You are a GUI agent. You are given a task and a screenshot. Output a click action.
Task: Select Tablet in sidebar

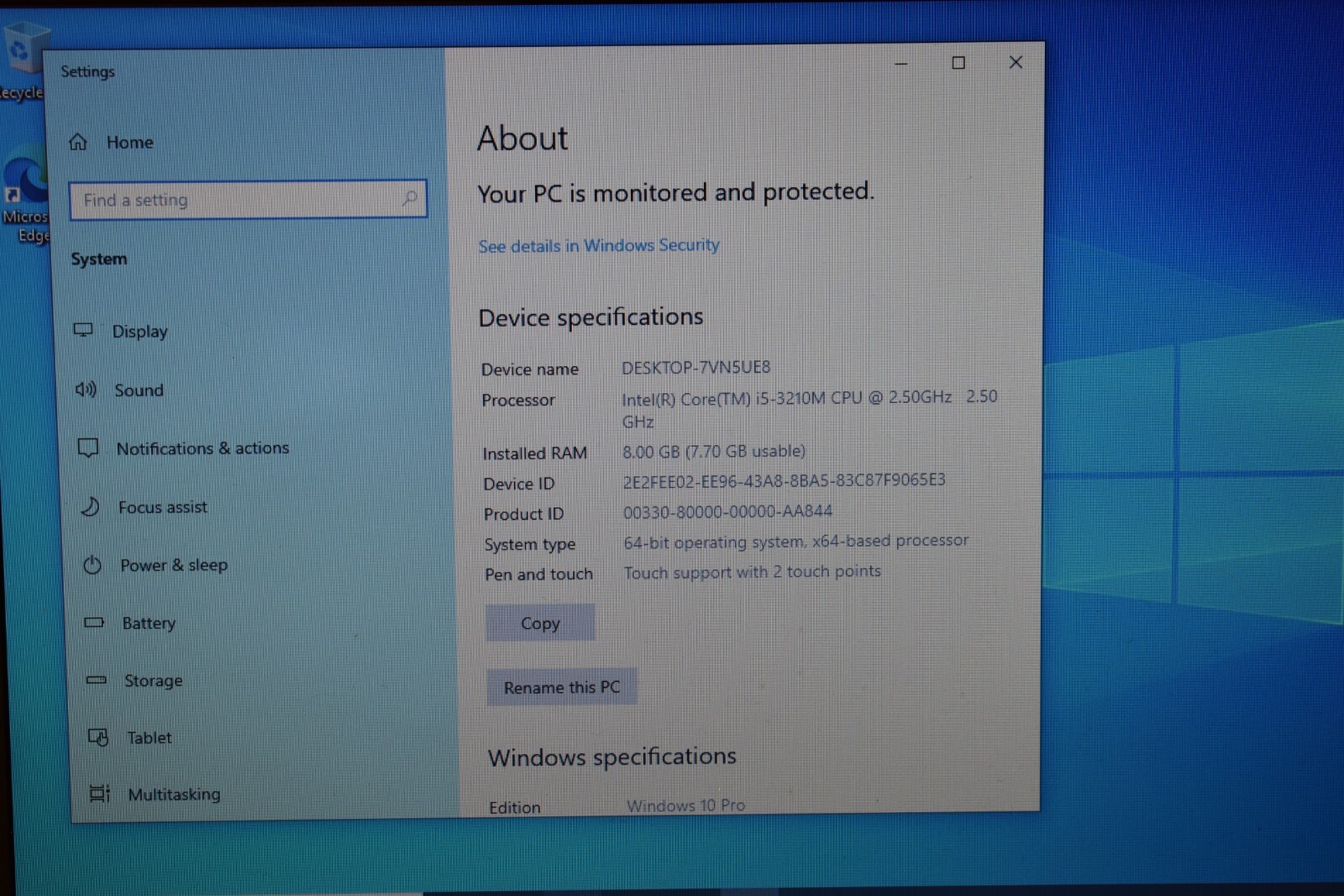150,737
